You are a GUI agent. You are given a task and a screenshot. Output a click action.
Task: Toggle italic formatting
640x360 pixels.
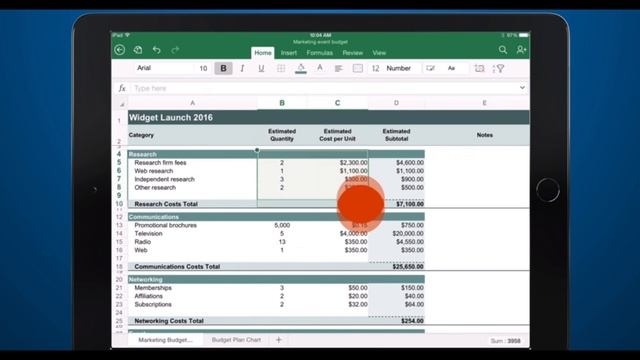click(242, 68)
